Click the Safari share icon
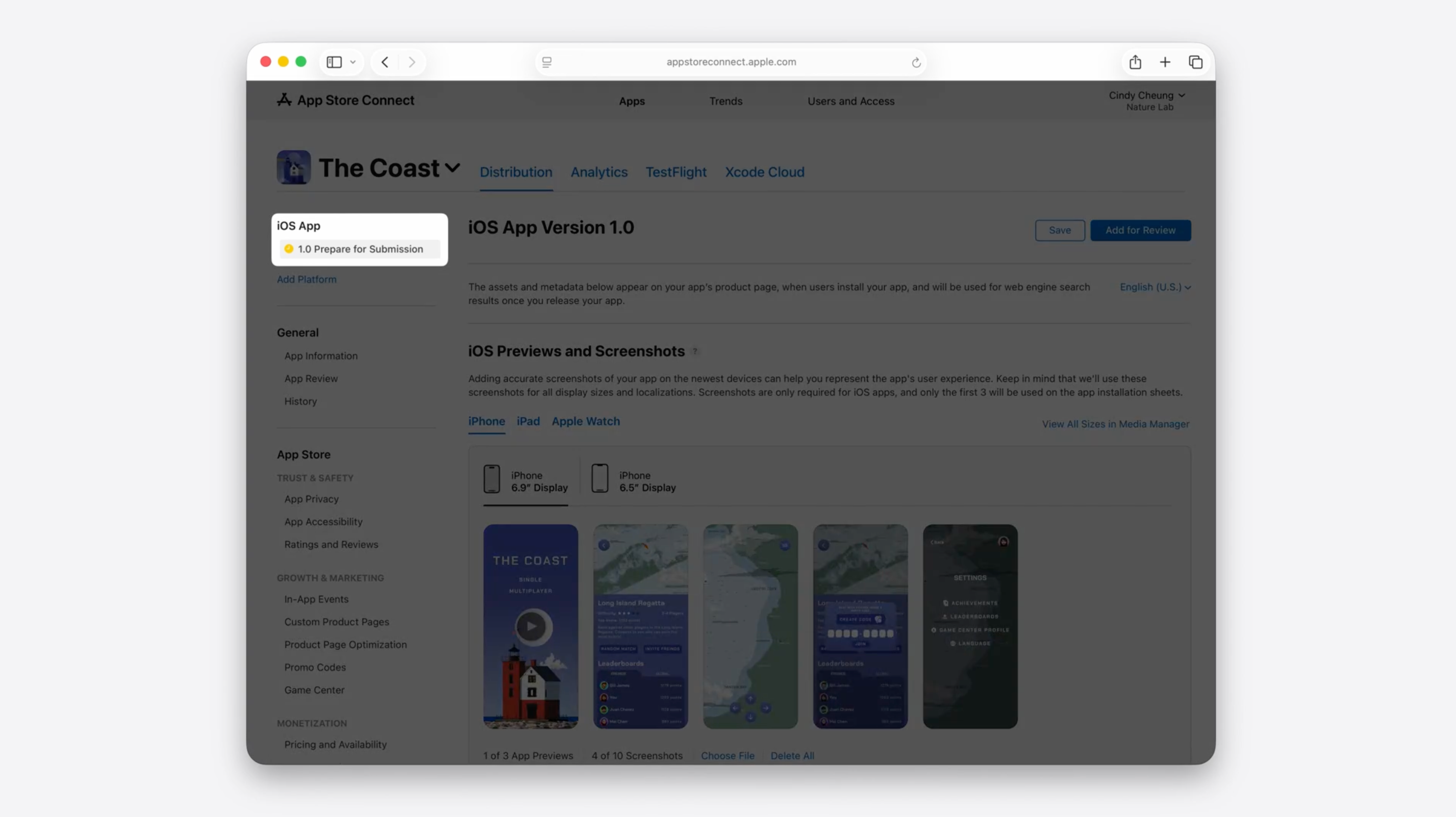Viewport: 1456px width, 817px height. (1135, 62)
